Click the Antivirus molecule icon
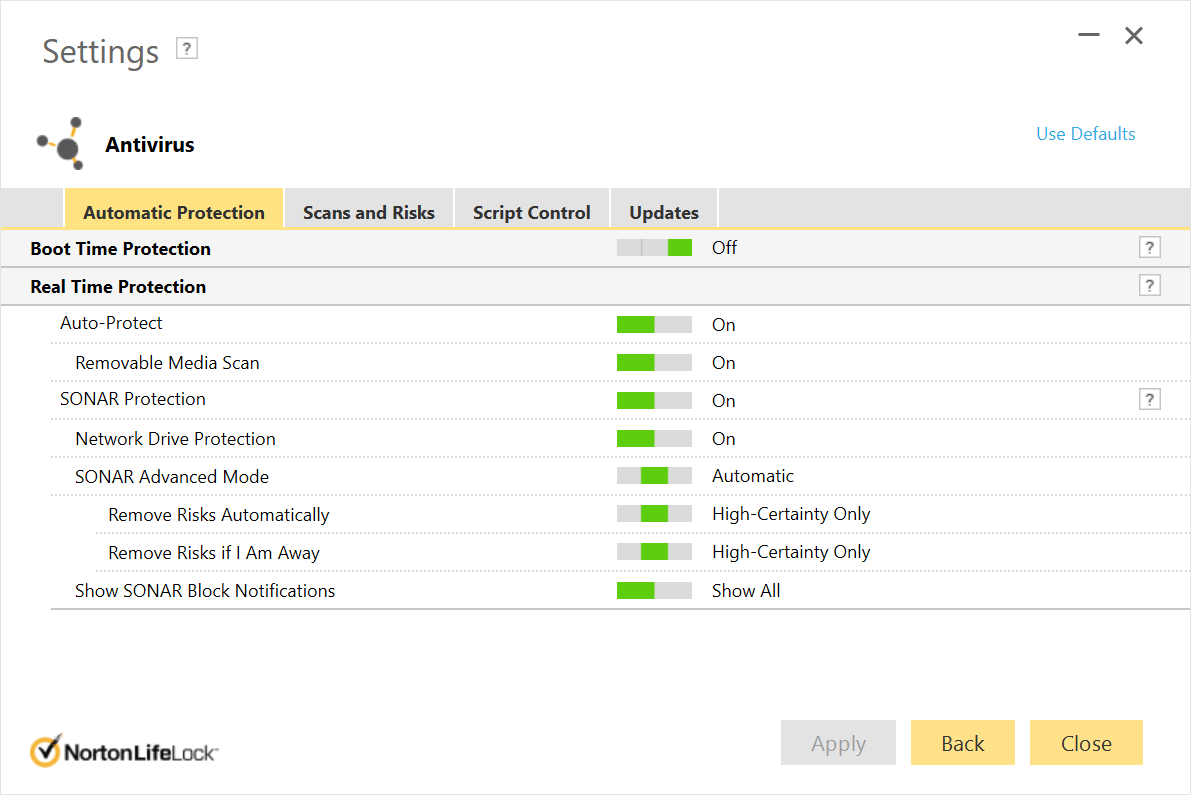Image resolution: width=1191 pixels, height=795 pixels. tap(62, 144)
